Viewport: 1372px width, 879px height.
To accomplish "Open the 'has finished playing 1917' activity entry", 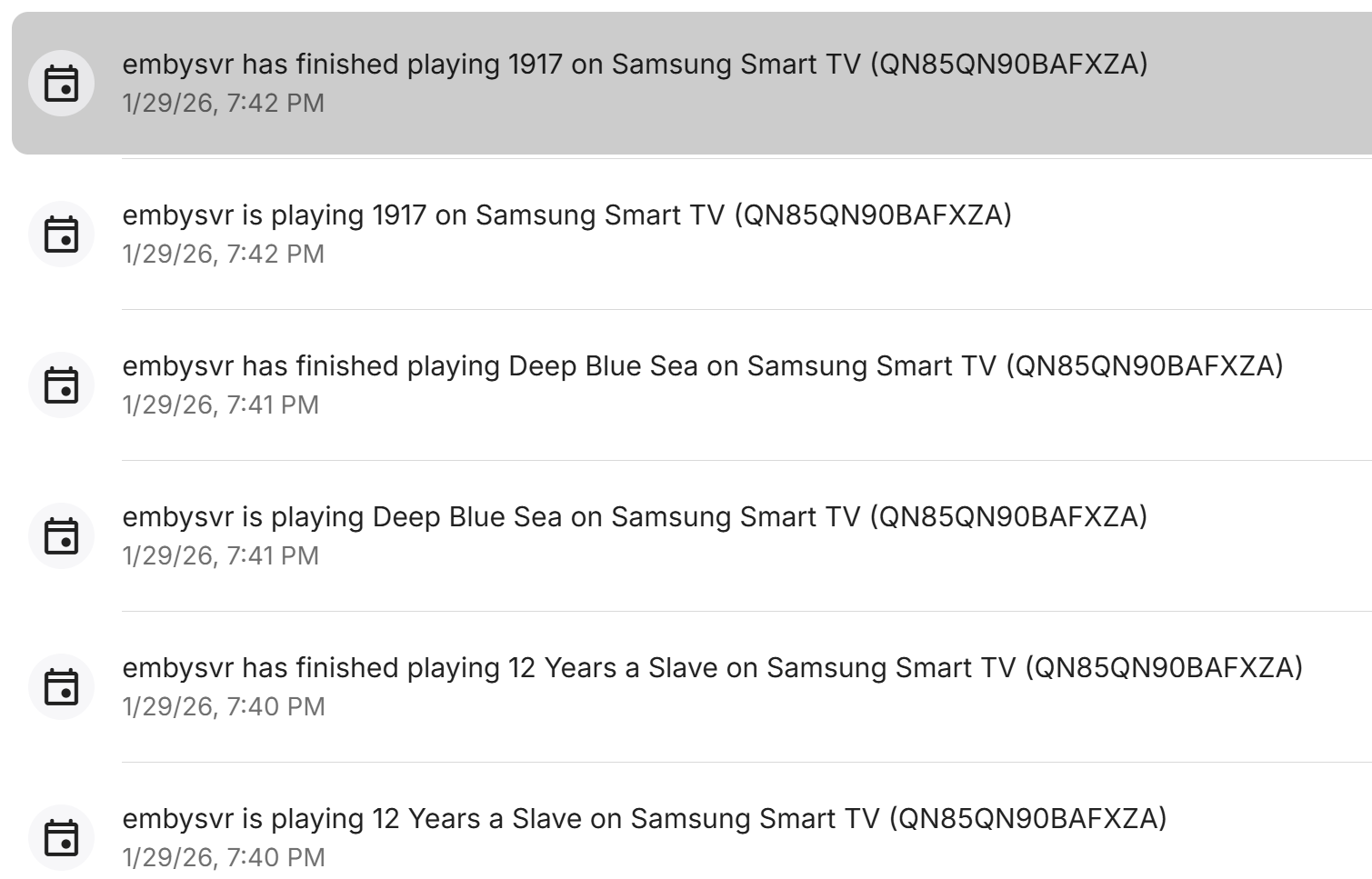I will point(635,65).
